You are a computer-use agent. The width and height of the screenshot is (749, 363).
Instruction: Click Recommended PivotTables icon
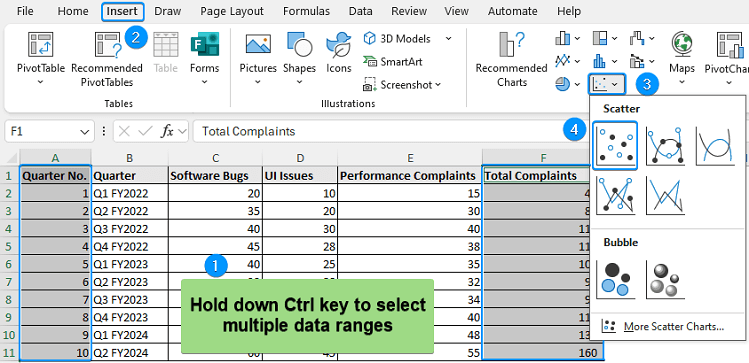[x=107, y=45]
